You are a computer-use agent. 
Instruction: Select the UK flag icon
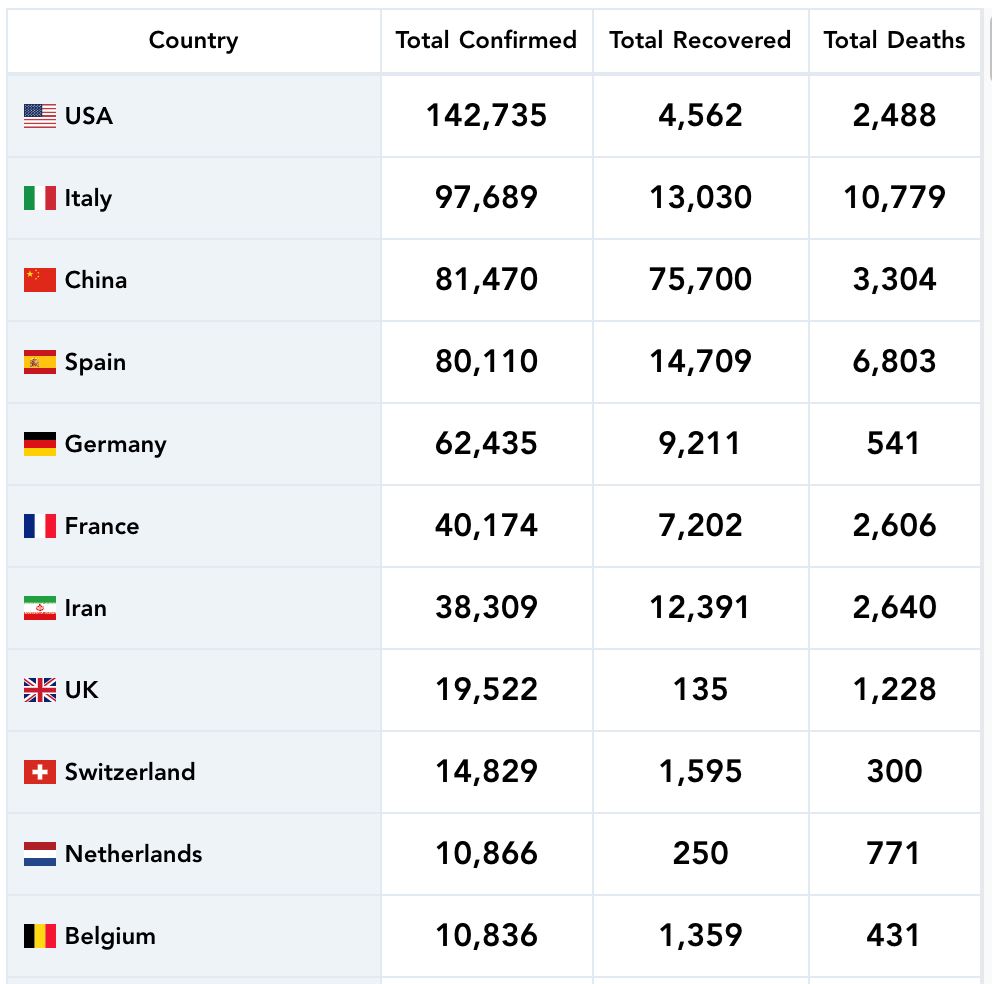pos(40,690)
